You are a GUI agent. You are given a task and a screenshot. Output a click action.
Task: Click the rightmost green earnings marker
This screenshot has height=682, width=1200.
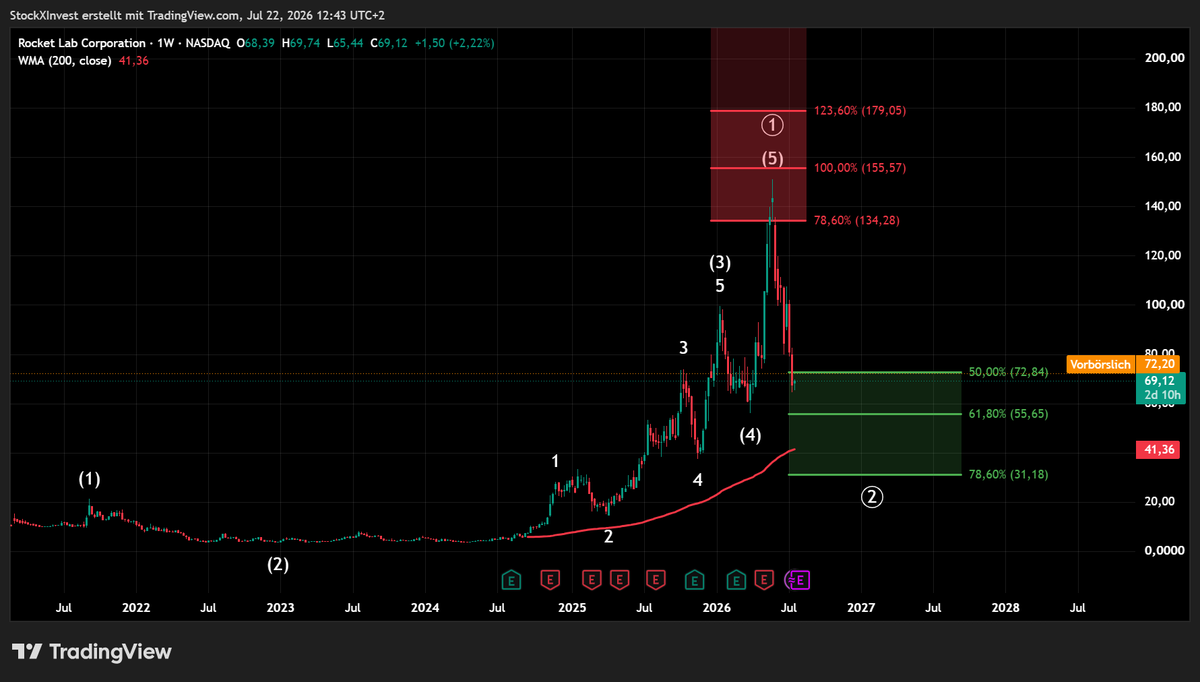[x=736, y=578]
